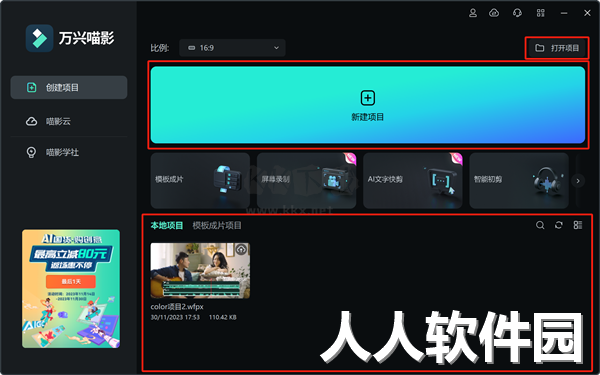This screenshot has width=600, height=375.
Task: Open the cloud download icon in title bar
Action: (x=494, y=13)
